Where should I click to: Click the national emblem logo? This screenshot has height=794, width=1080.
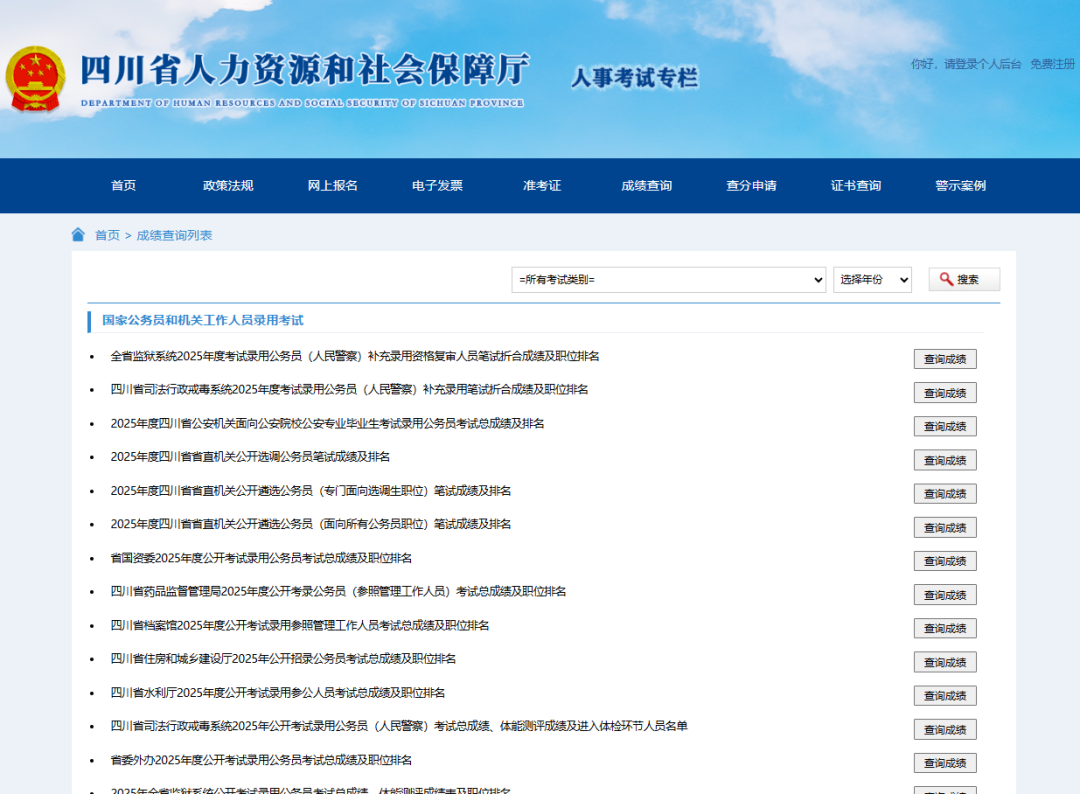(x=35, y=79)
